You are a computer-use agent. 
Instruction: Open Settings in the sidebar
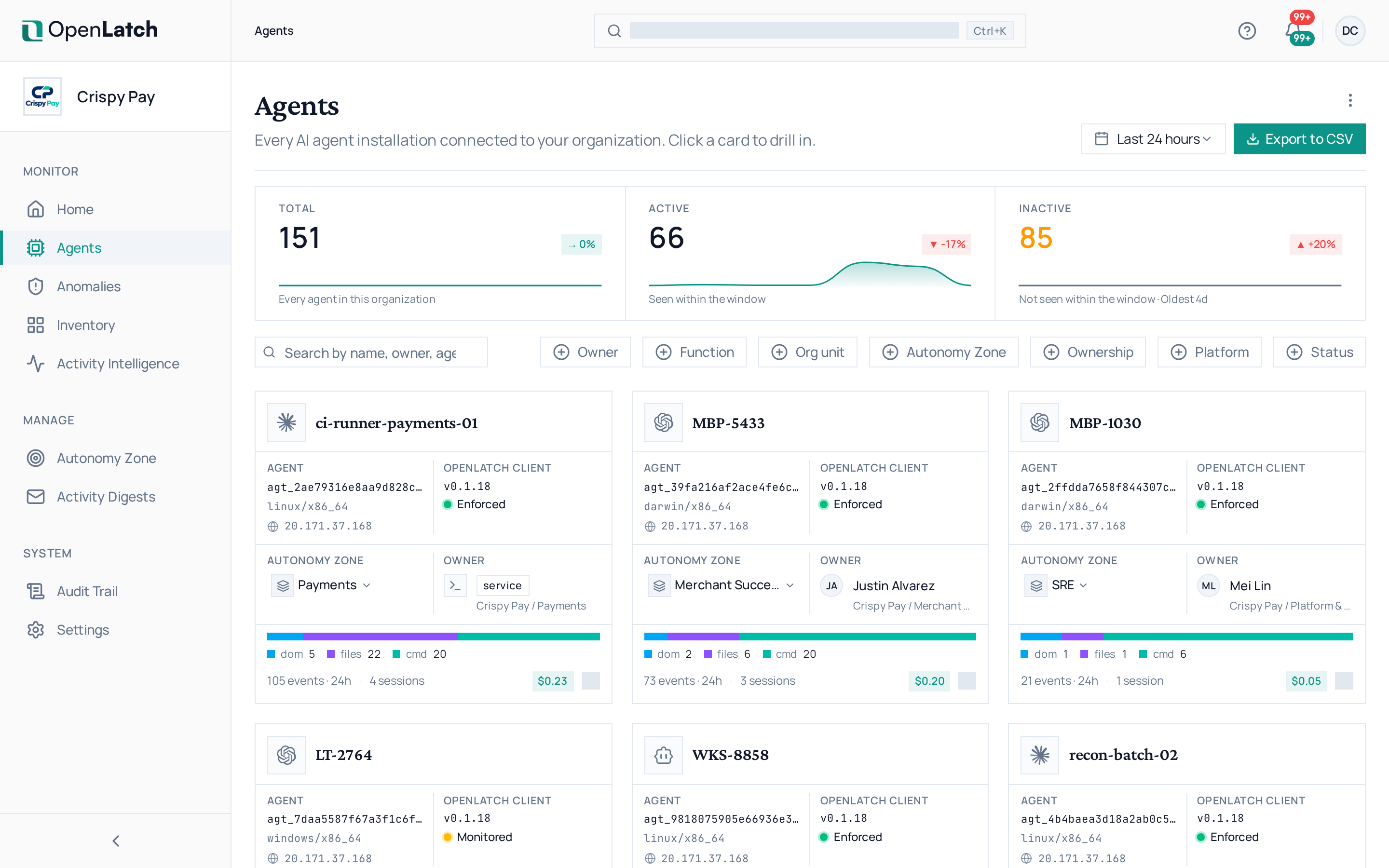tap(115, 629)
